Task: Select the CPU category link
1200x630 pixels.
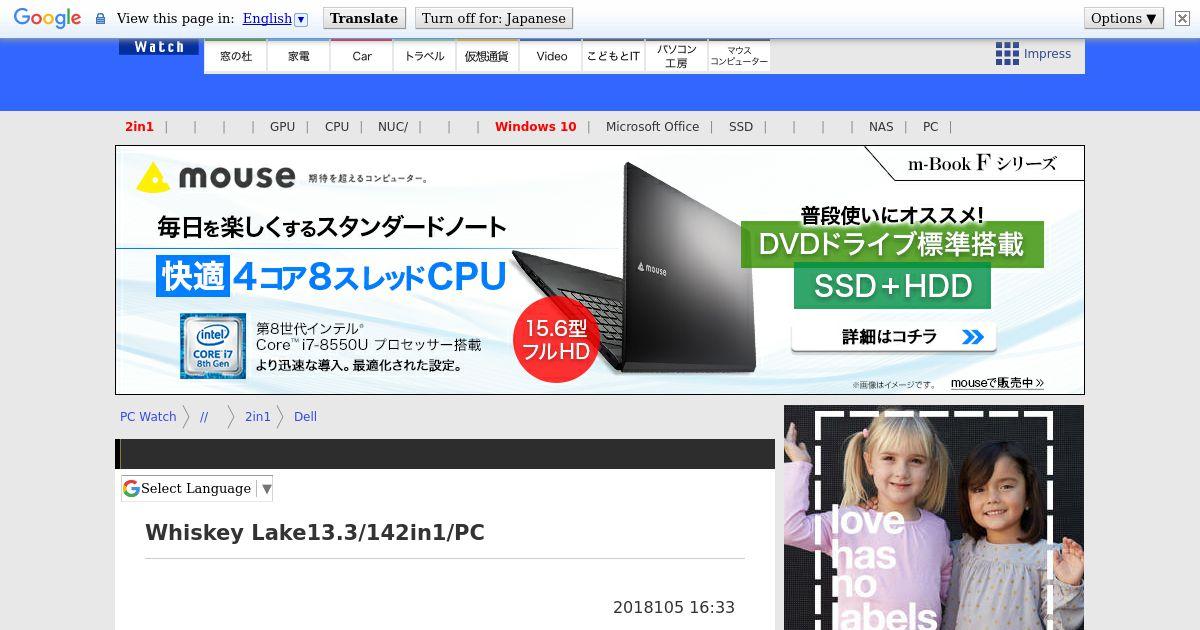Action: click(337, 127)
